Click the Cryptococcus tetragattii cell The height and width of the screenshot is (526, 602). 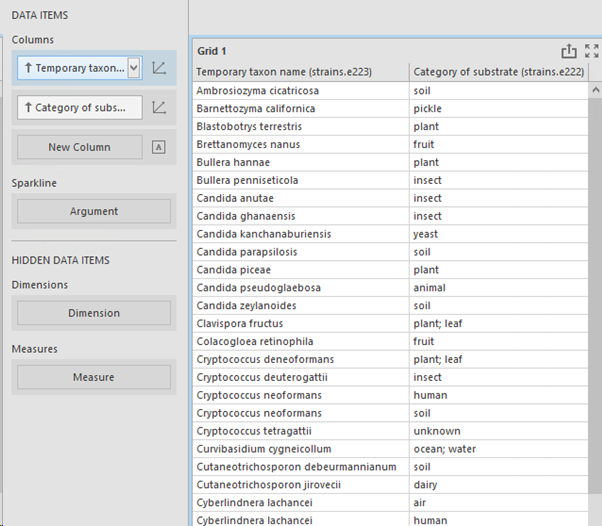(x=252, y=431)
